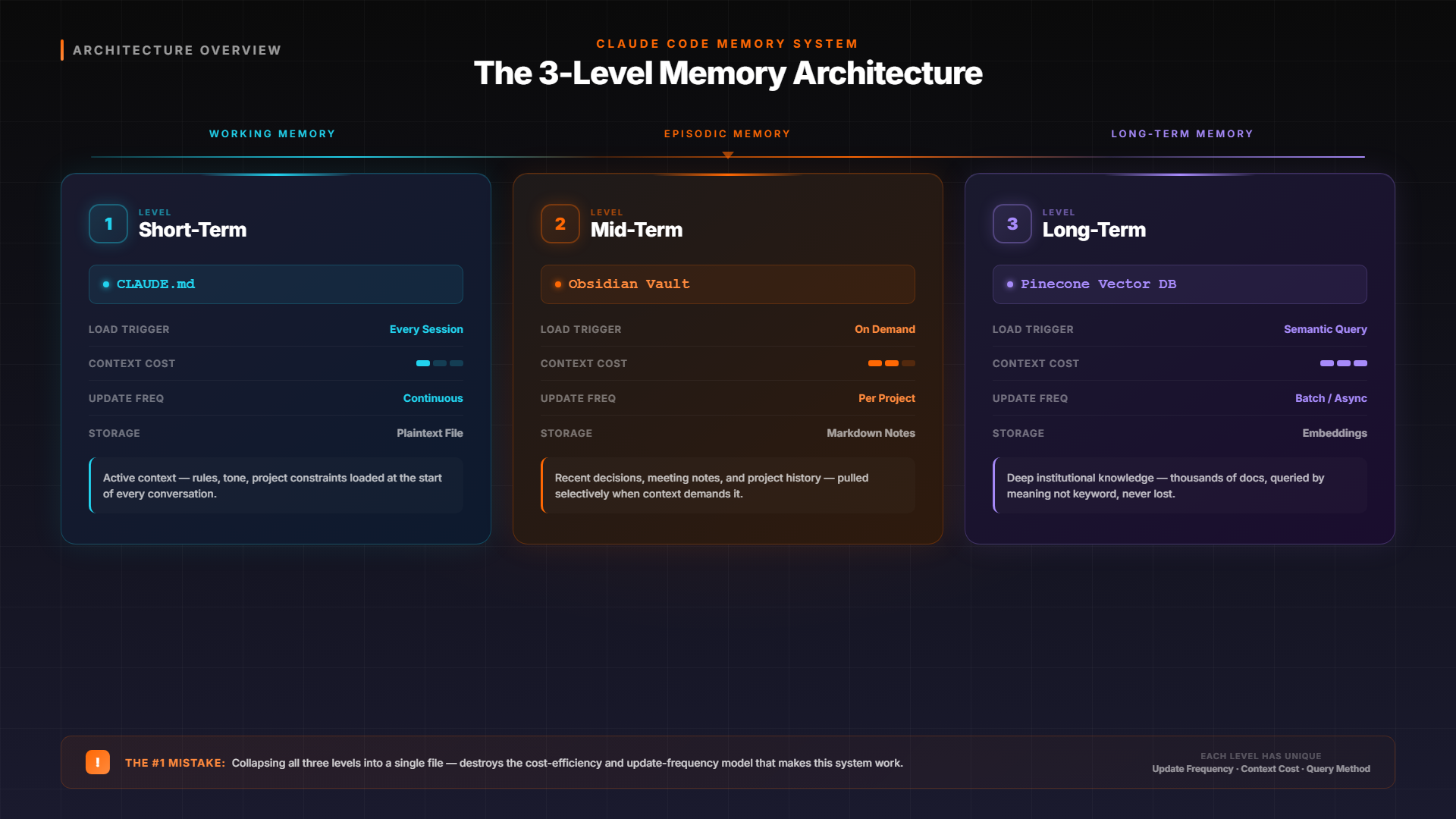Select the Long-Term Memory heading
Screen dimensions: 1456x819
(x=1182, y=133)
